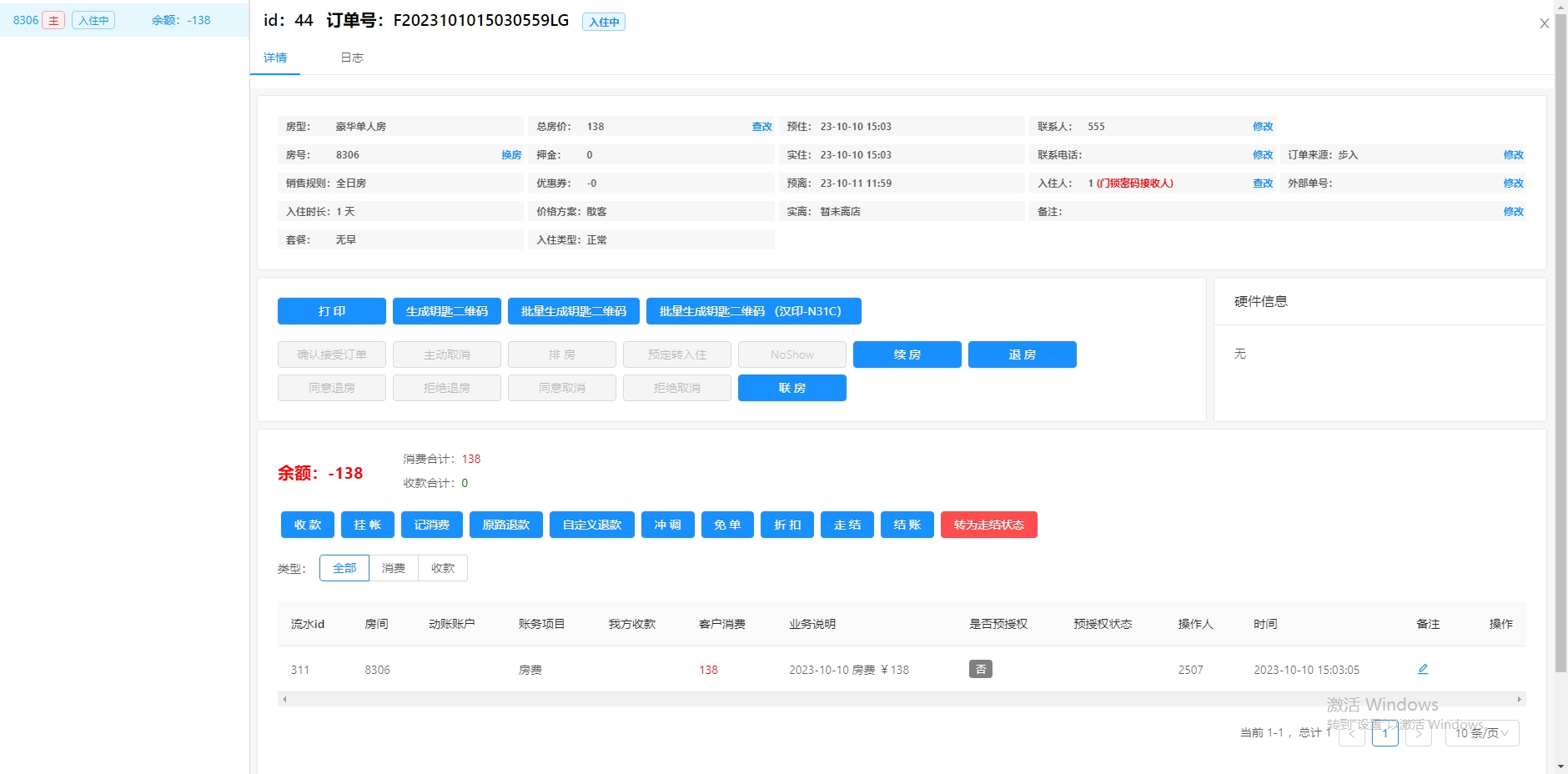
Task: Click the 打印 button
Action: (x=332, y=311)
